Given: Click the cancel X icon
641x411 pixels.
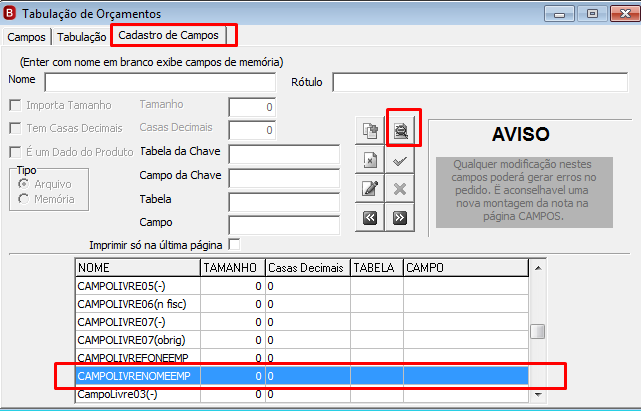Looking at the screenshot, I should pos(399,189).
